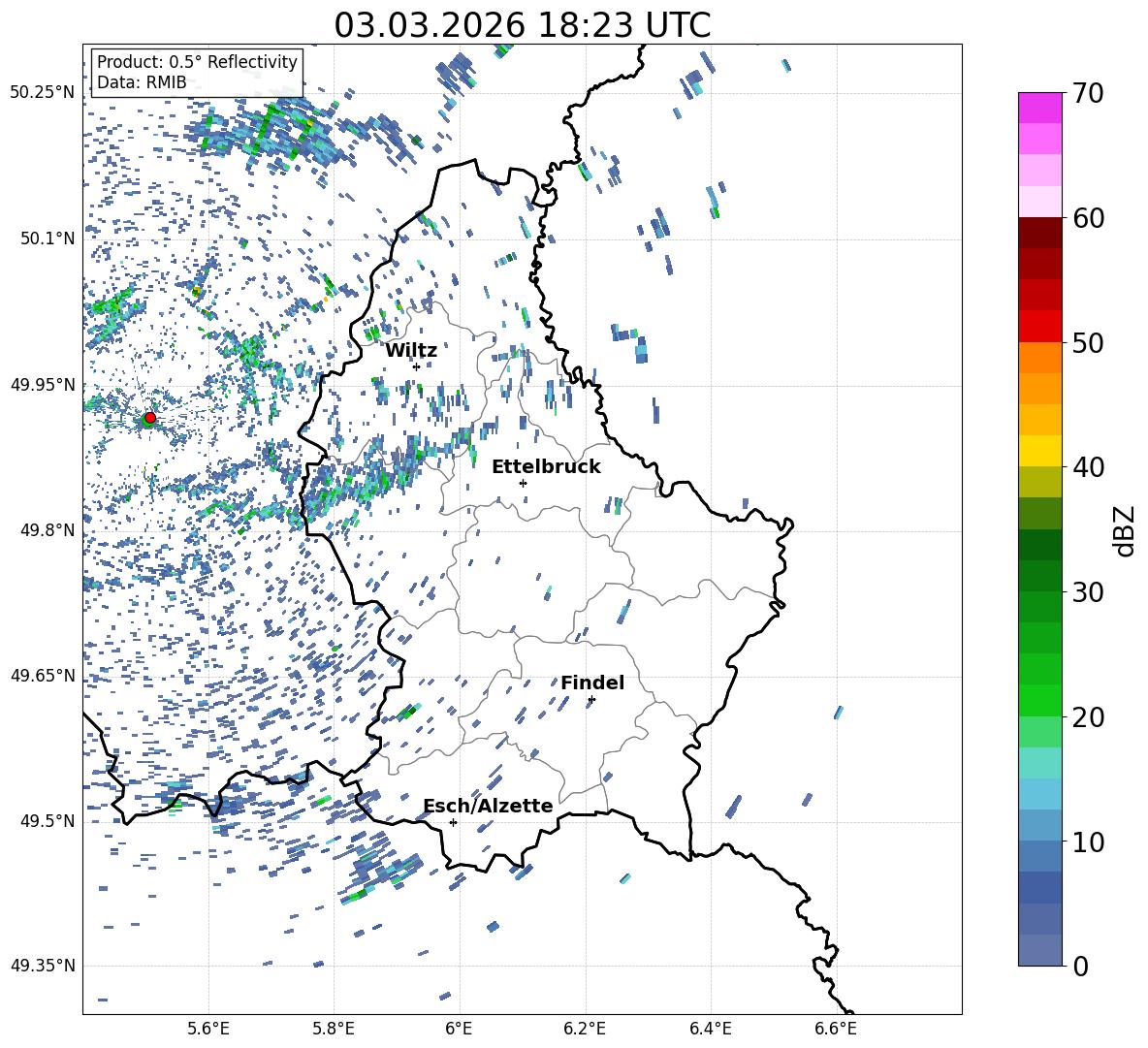Click the timestamp title 03.03.2026 18:23 UTC

click(x=522, y=25)
